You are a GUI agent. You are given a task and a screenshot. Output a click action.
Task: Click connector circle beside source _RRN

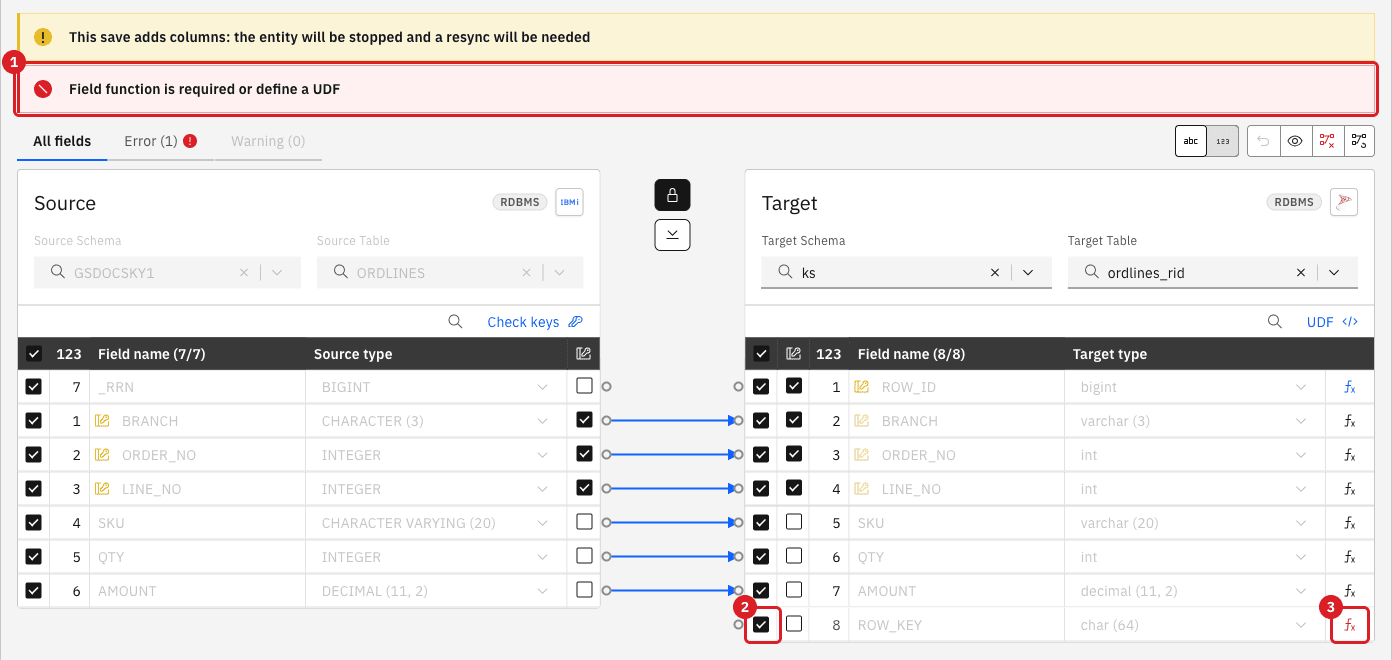tap(606, 386)
